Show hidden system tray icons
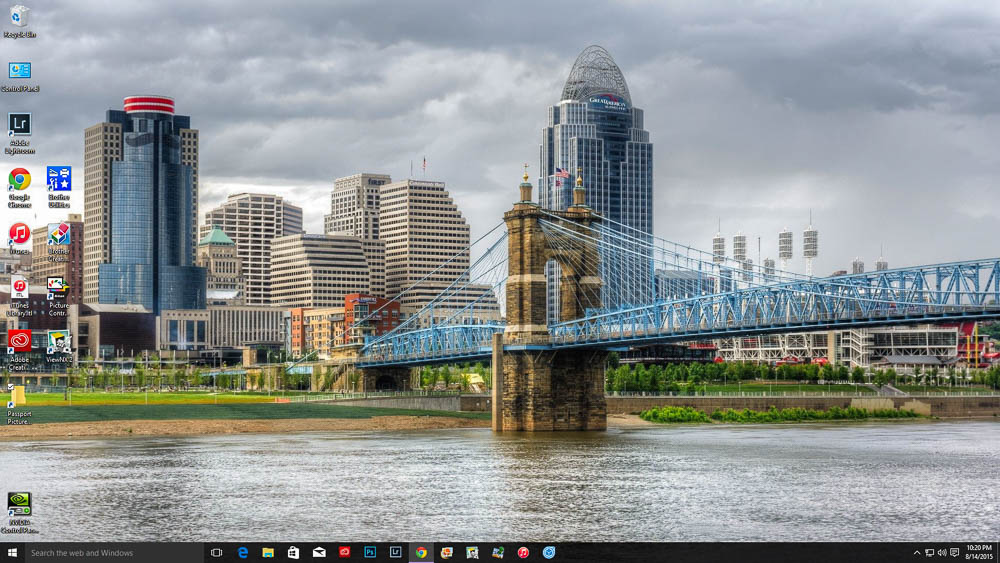1000x563 pixels. [917, 552]
